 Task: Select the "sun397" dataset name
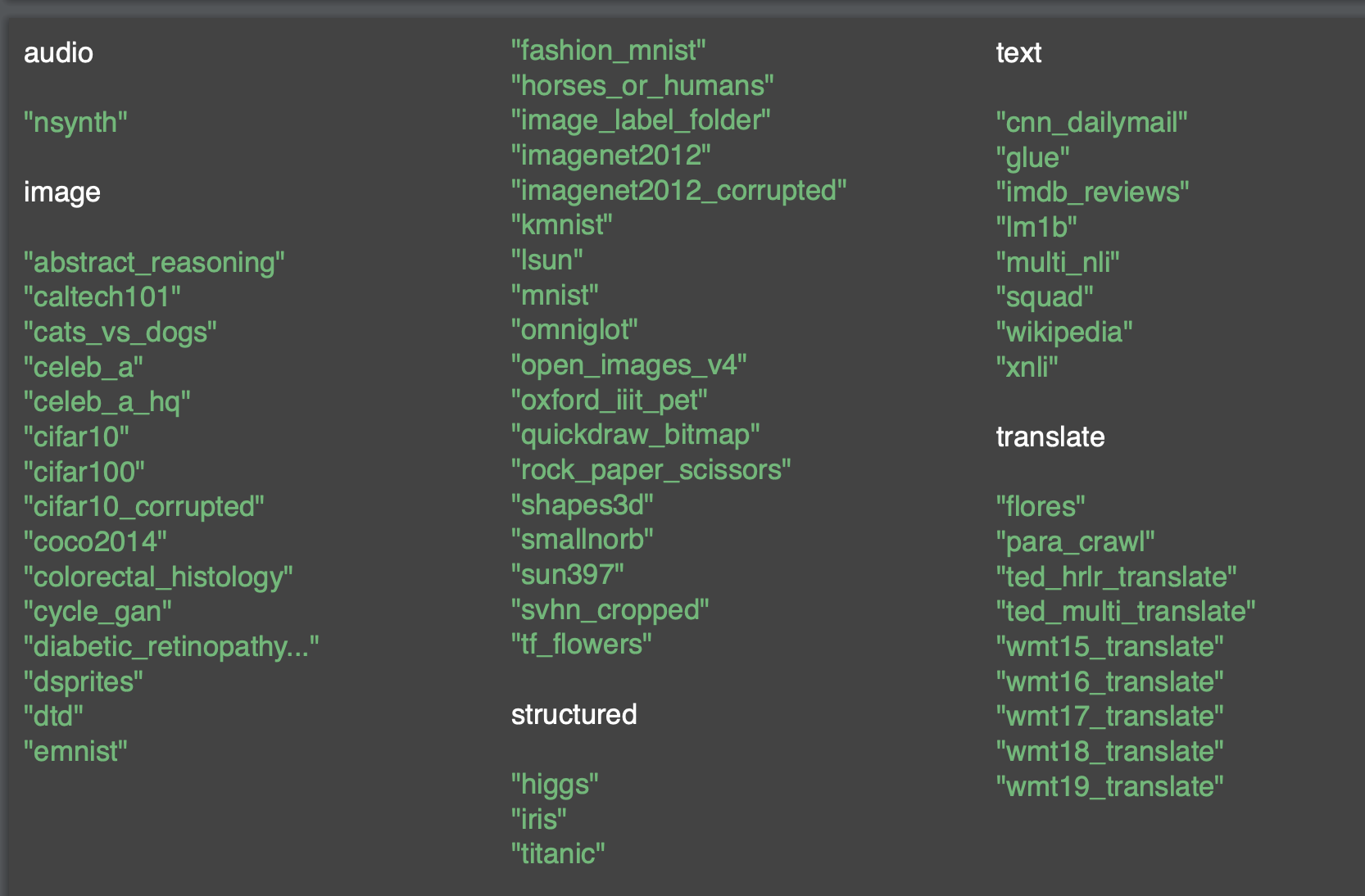[x=568, y=575]
